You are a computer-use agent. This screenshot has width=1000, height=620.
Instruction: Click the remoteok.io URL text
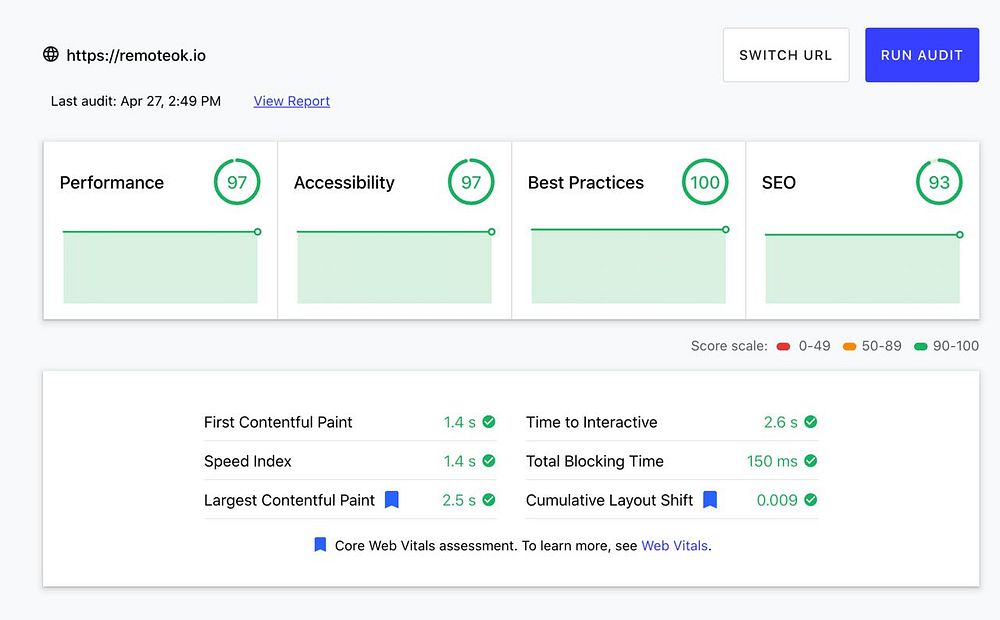pos(136,55)
